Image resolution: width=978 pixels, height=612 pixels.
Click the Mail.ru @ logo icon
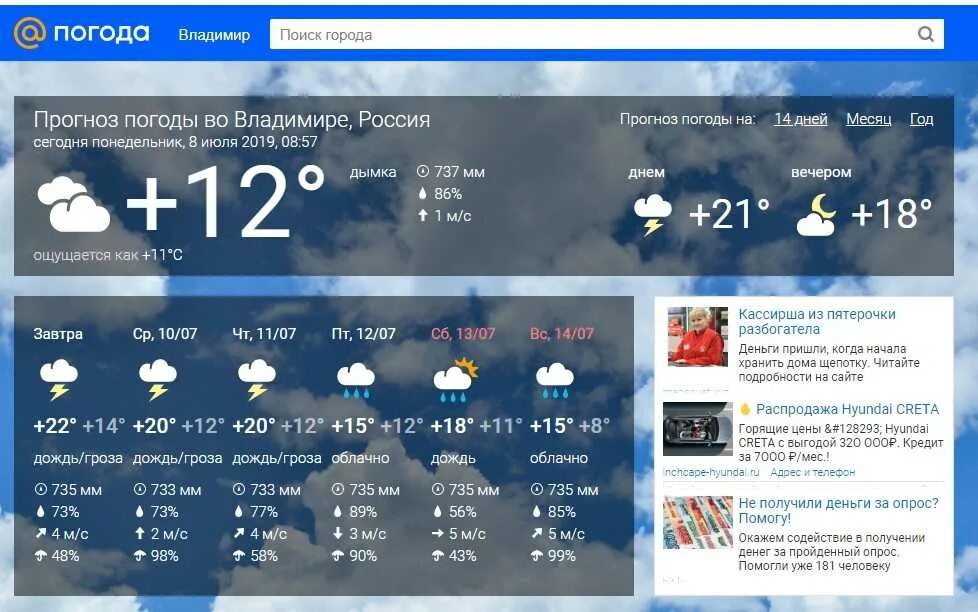point(30,33)
